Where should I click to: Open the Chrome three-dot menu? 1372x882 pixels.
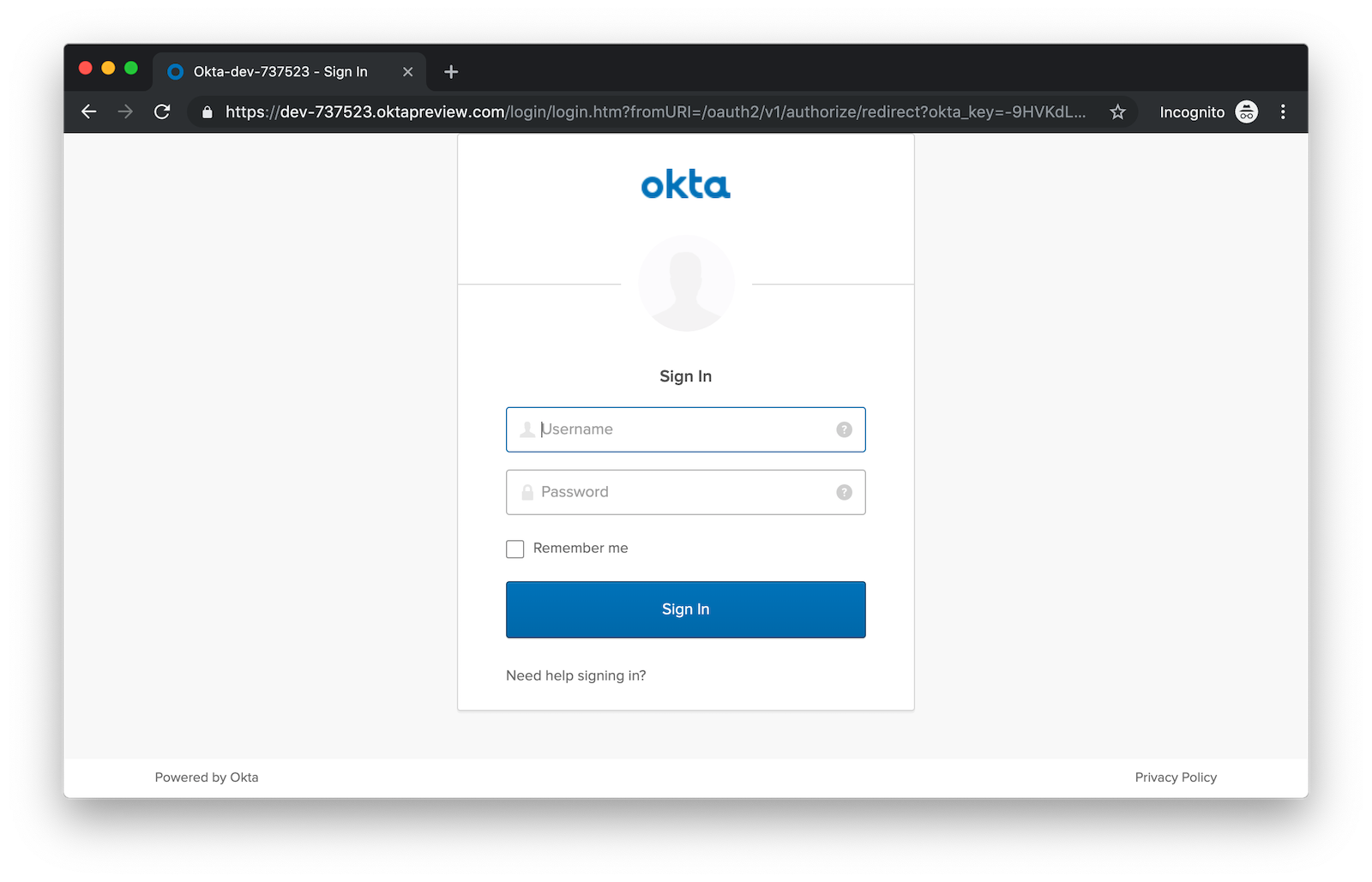point(1283,112)
